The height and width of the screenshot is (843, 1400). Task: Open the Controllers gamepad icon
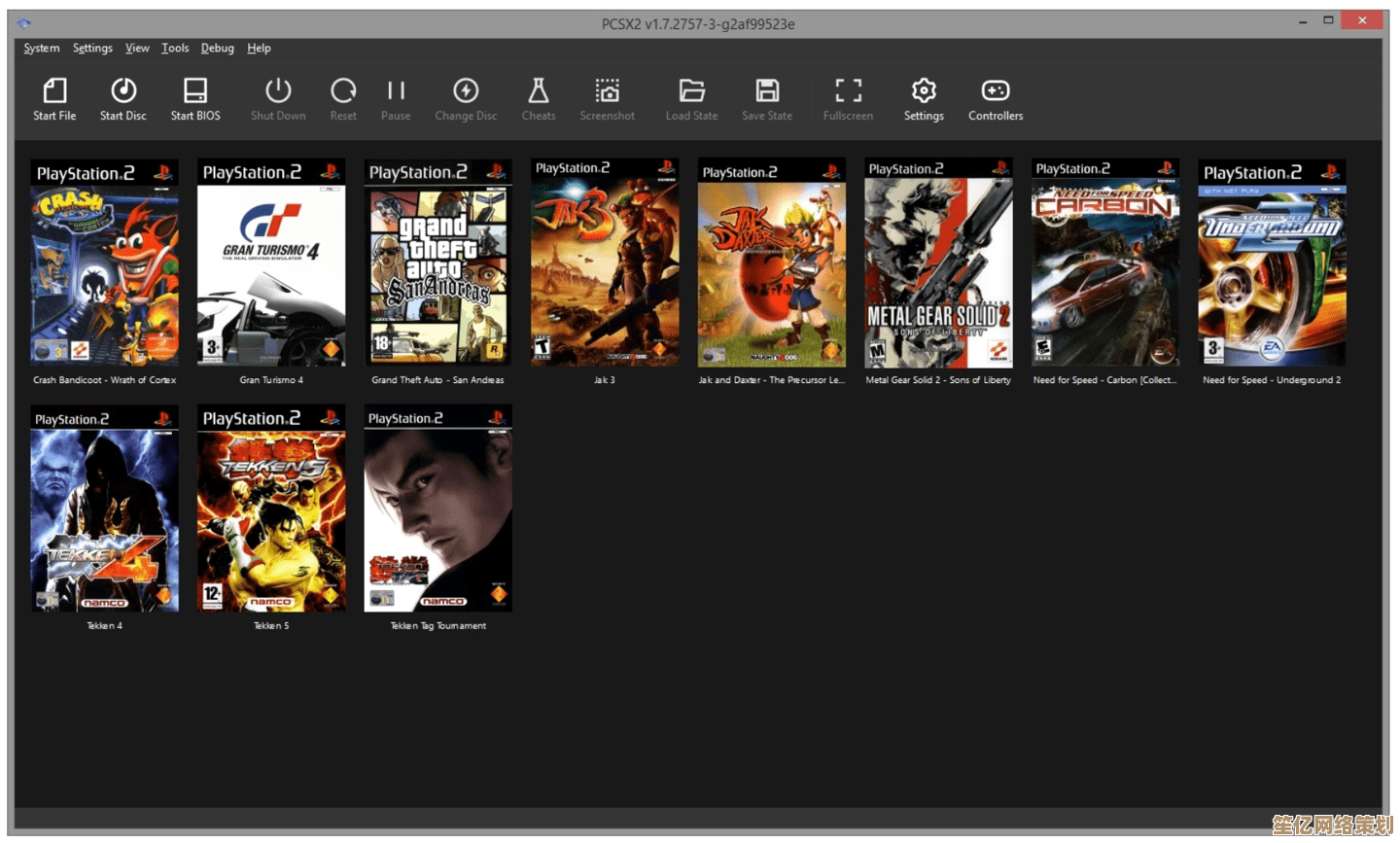[996, 92]
